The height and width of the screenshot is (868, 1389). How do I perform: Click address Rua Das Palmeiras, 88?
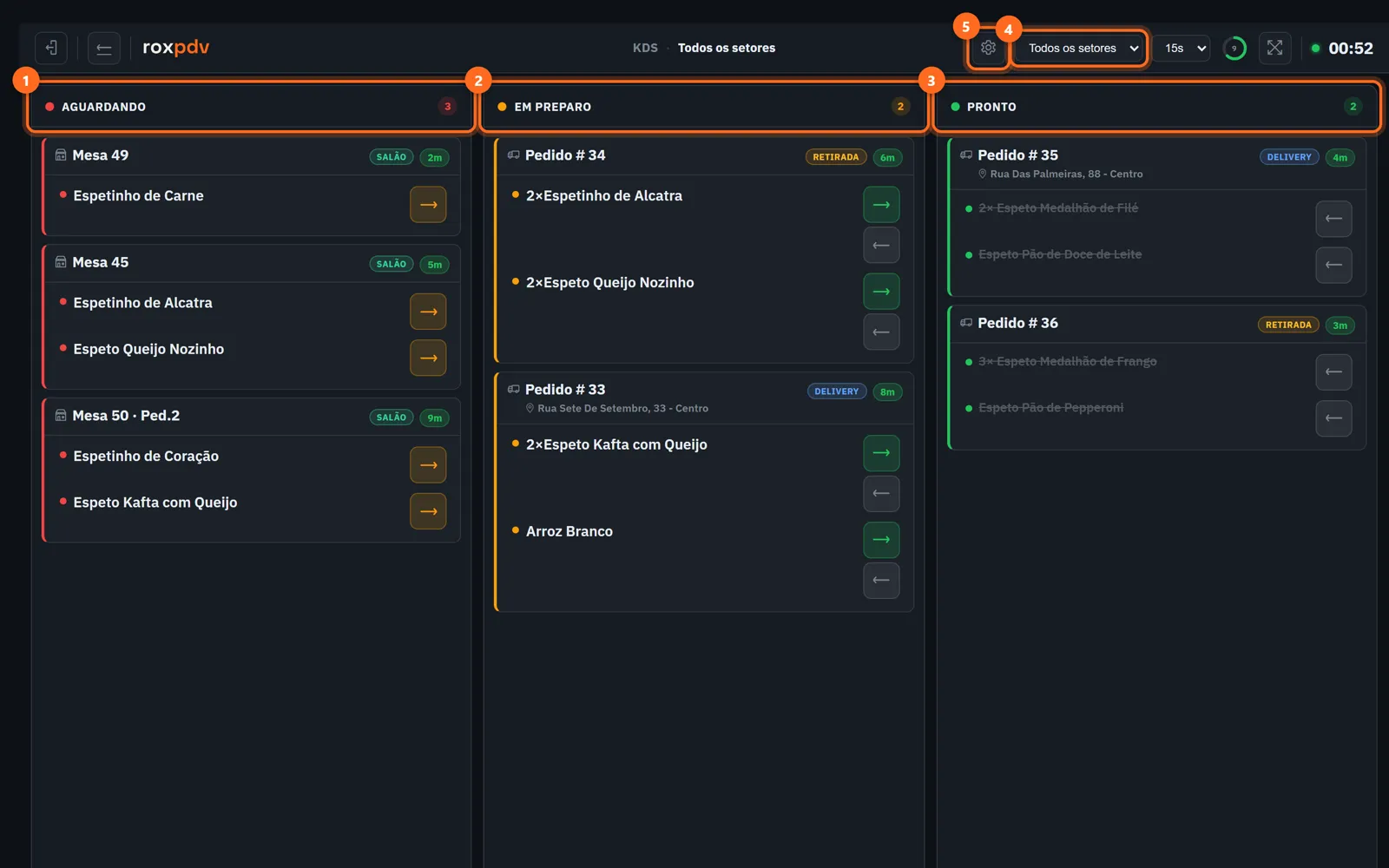pos(1066,174)
